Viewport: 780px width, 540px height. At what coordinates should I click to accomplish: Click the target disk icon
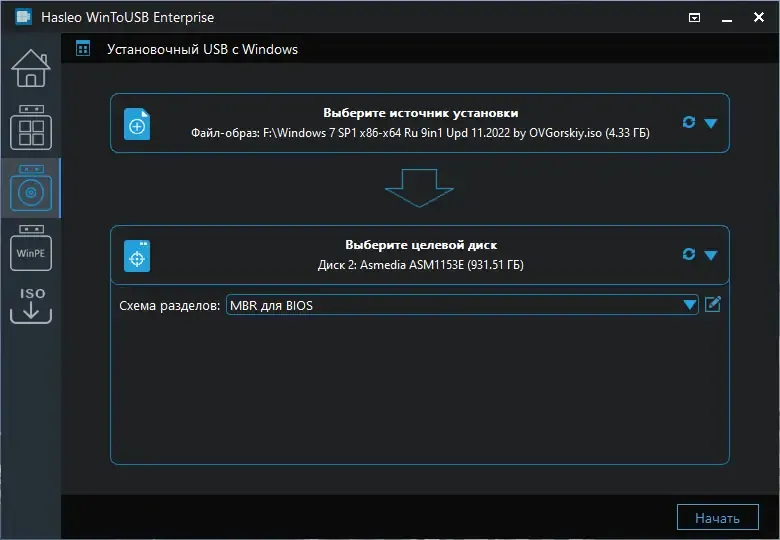pos(137,256)
